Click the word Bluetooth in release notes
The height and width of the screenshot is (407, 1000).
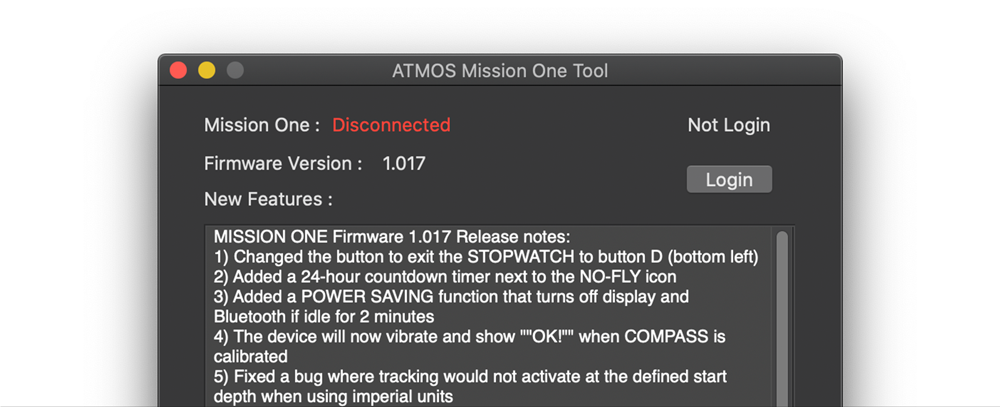coord(251,316)
